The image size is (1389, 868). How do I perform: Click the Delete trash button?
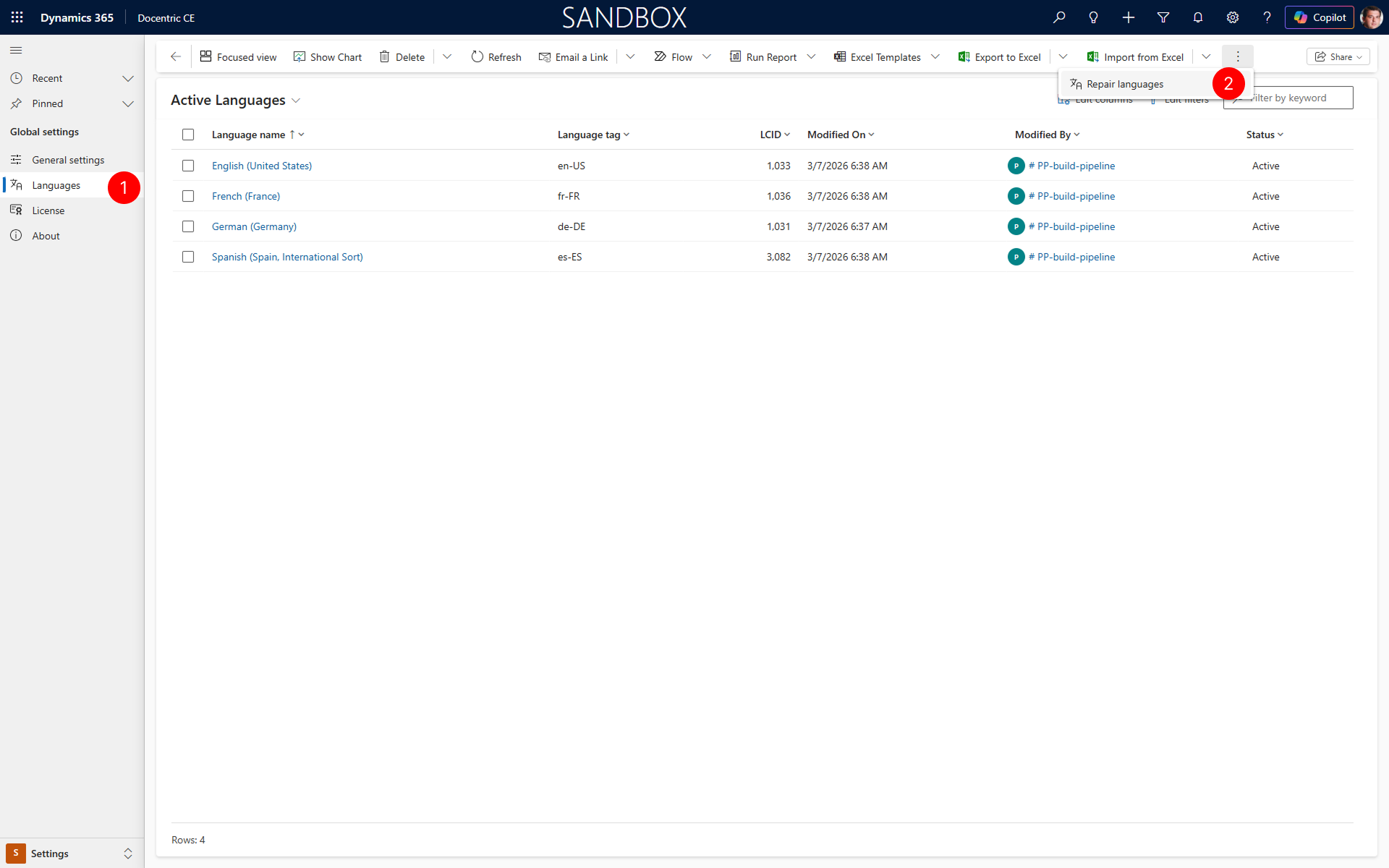point(402,56)
